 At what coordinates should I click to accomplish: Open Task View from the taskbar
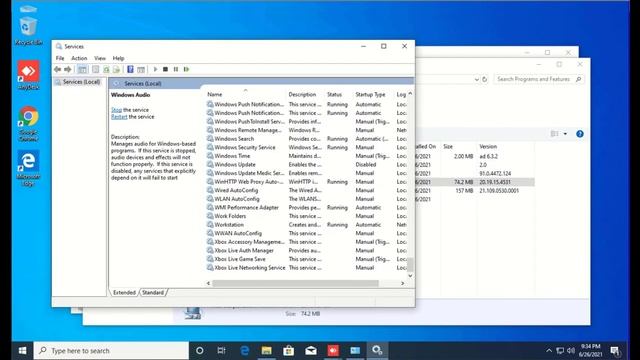point(221,350)
